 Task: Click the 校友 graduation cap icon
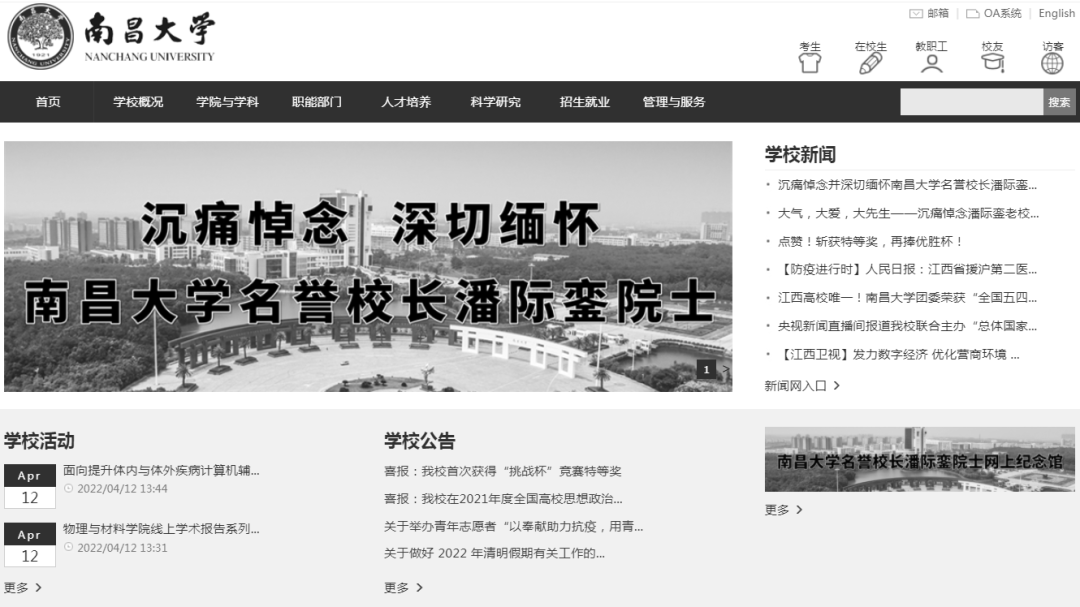click(x=993, y=63)
